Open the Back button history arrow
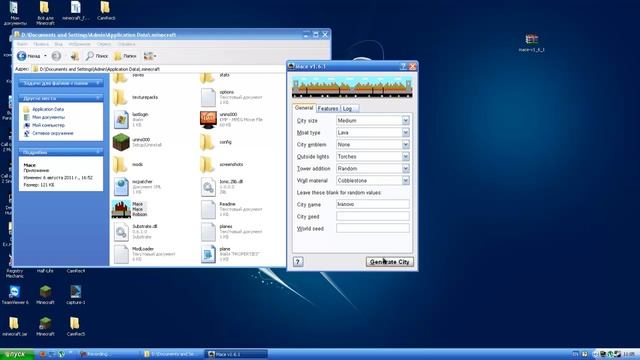 45,56
